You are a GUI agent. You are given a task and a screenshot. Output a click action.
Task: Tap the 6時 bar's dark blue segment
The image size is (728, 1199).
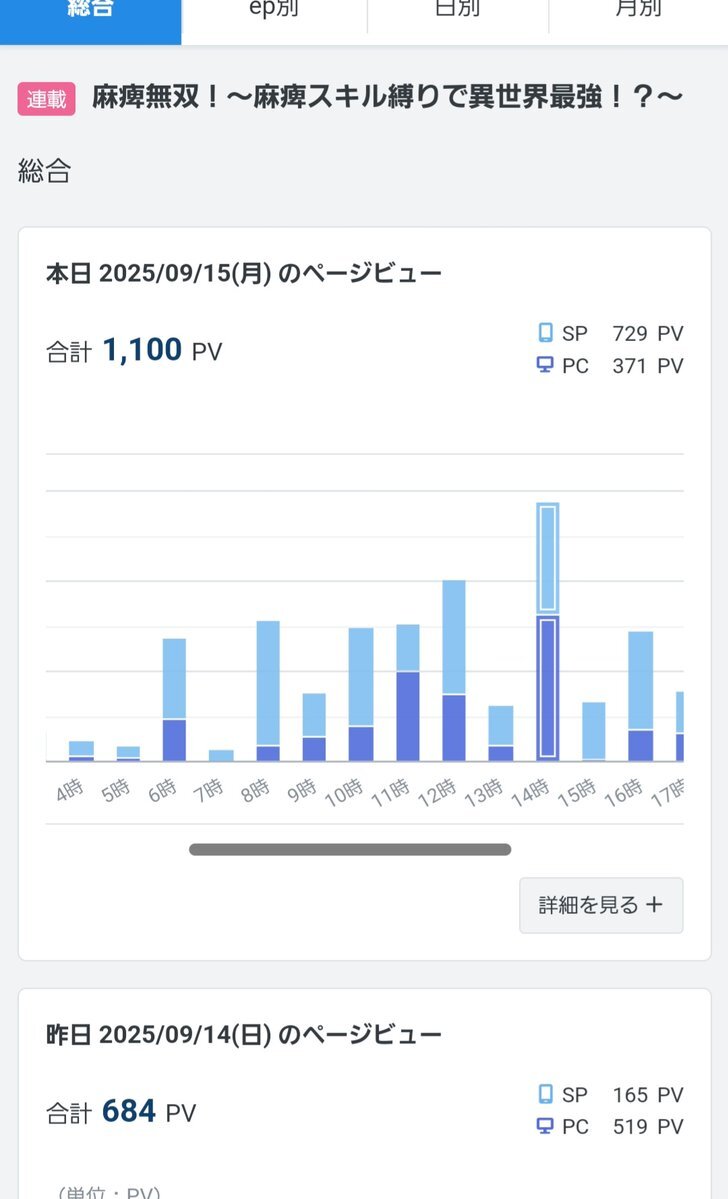(x=174, y=740)
